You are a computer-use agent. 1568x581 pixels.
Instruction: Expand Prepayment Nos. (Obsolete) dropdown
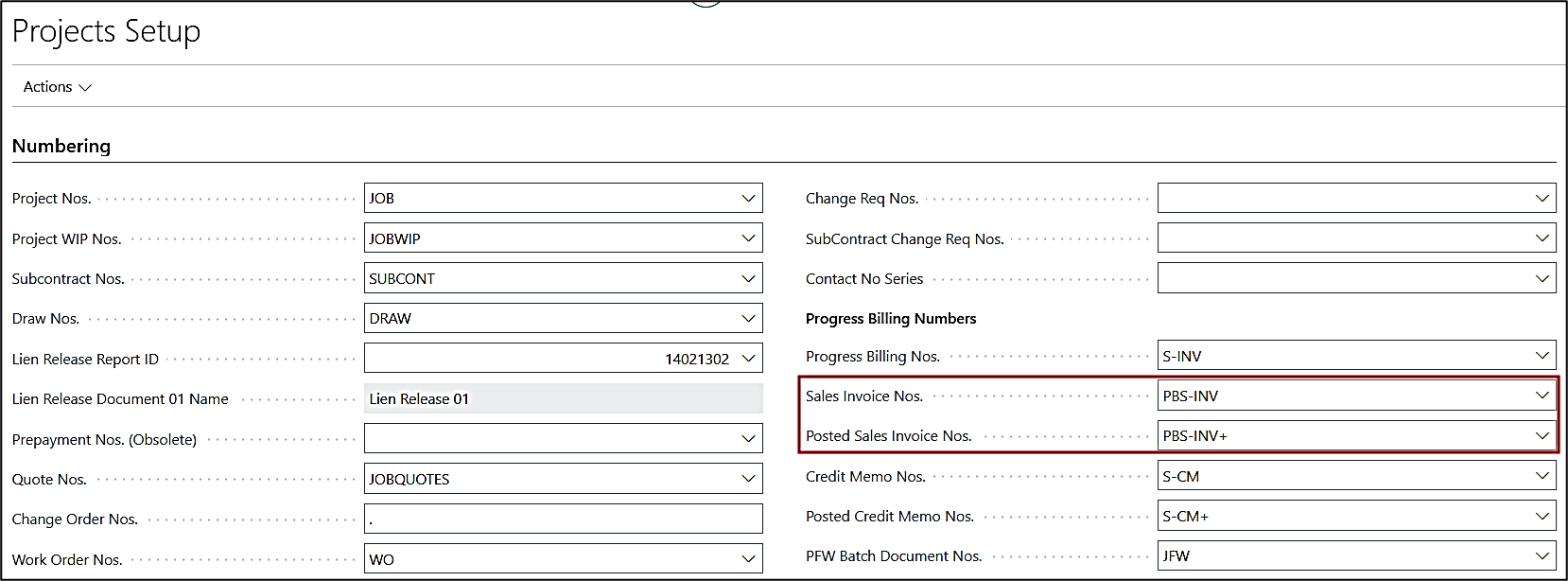coord(748,439)
